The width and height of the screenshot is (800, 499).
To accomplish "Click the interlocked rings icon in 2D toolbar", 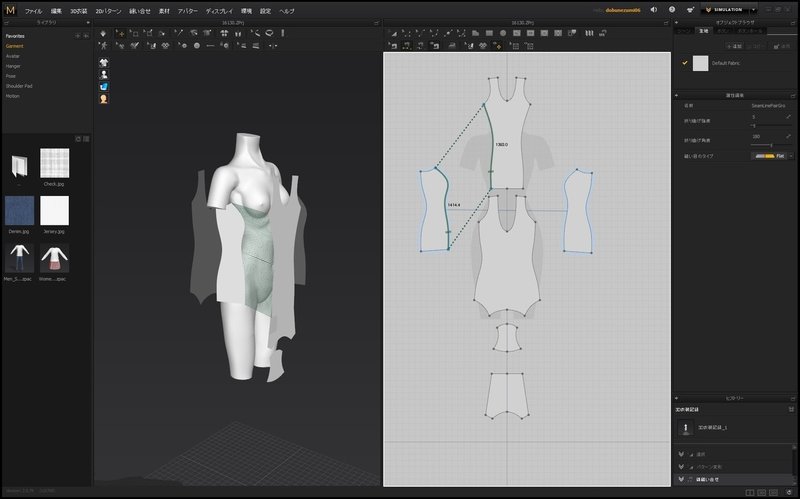I will 483,45.
